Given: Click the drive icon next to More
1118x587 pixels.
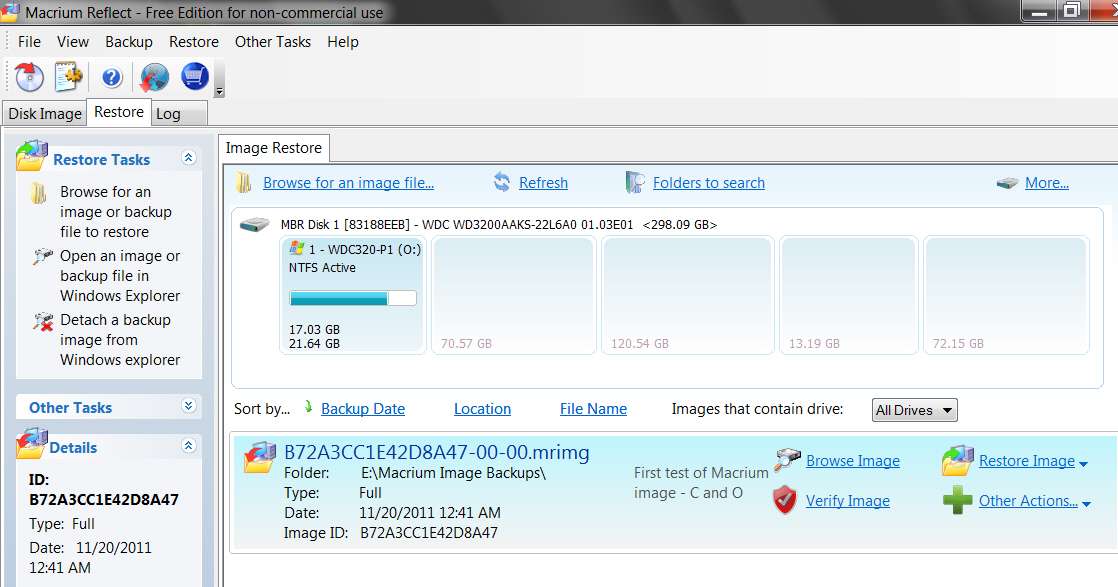Looking at the screenshot, I should coord(1007,183).
